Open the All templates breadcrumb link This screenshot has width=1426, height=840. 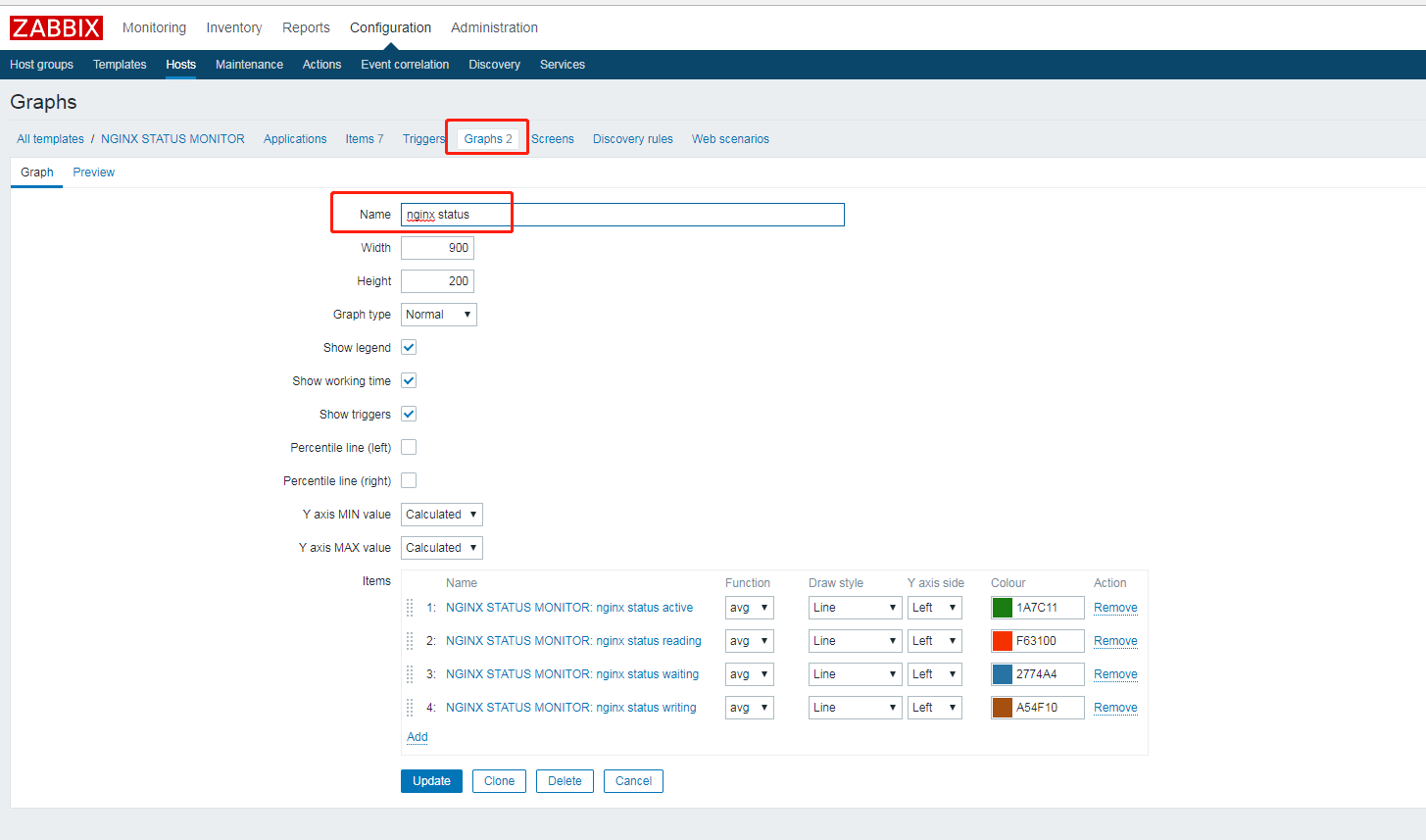50,139
